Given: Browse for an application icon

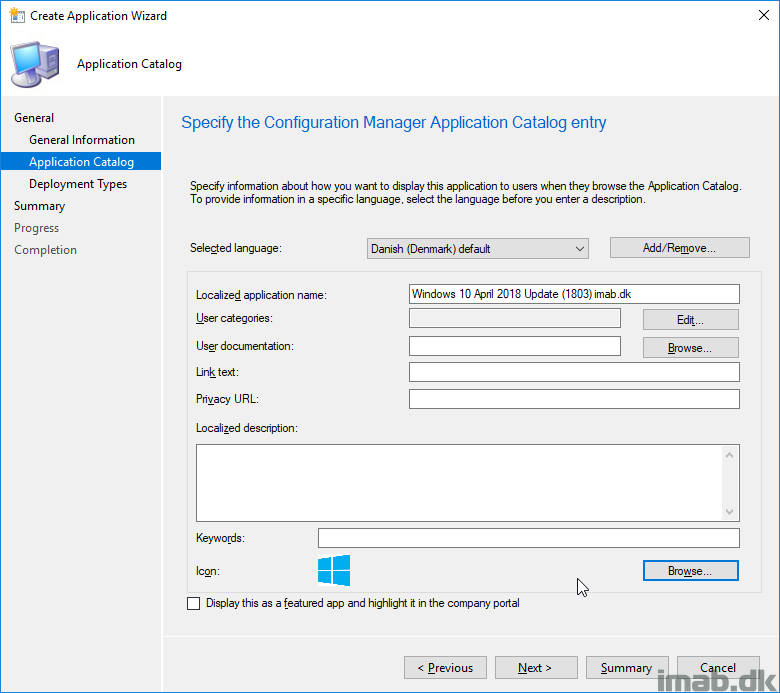Looking at the screenshot, I should point(690,571).
